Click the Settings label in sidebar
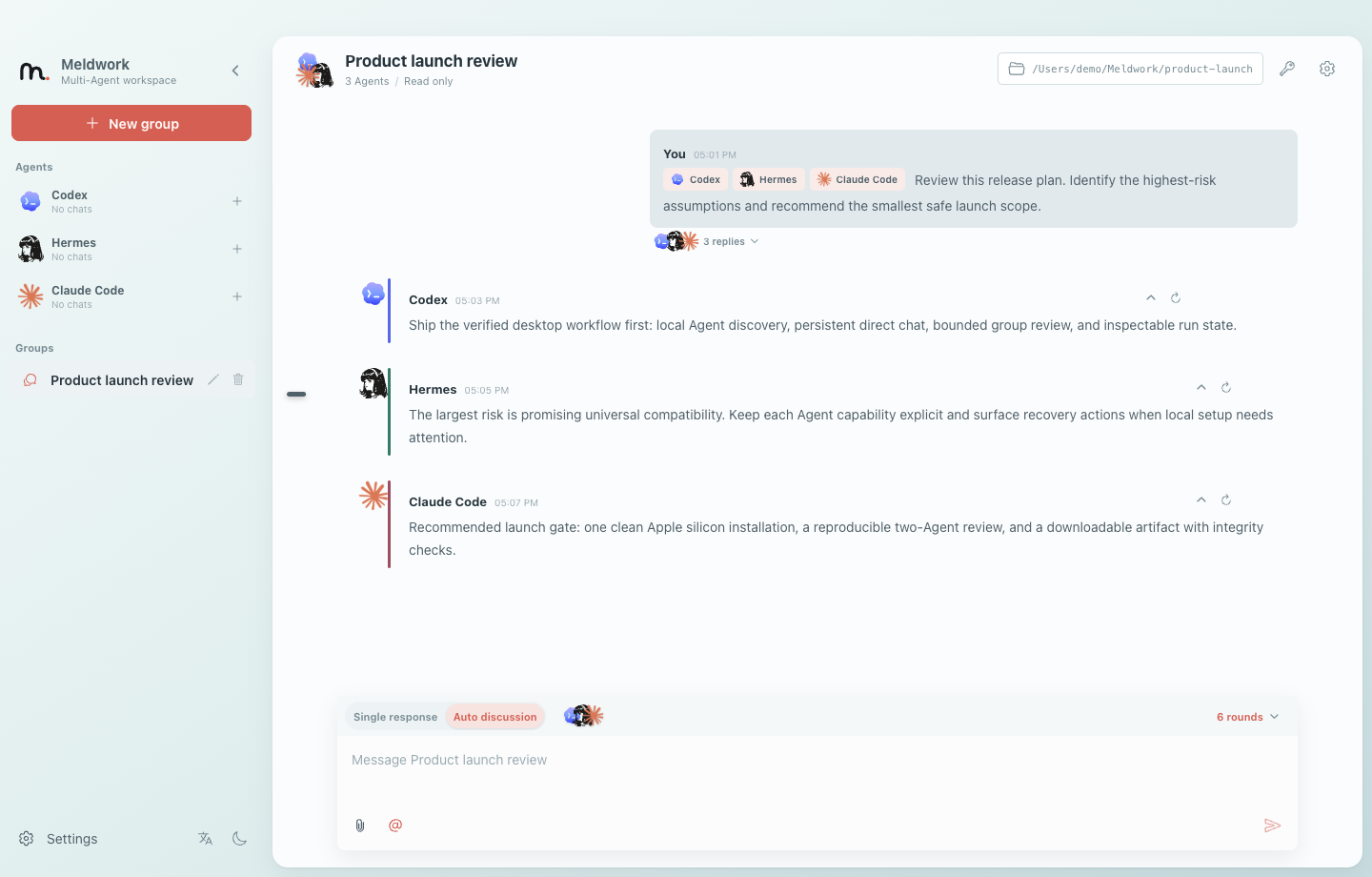 (x=72, y=839)
